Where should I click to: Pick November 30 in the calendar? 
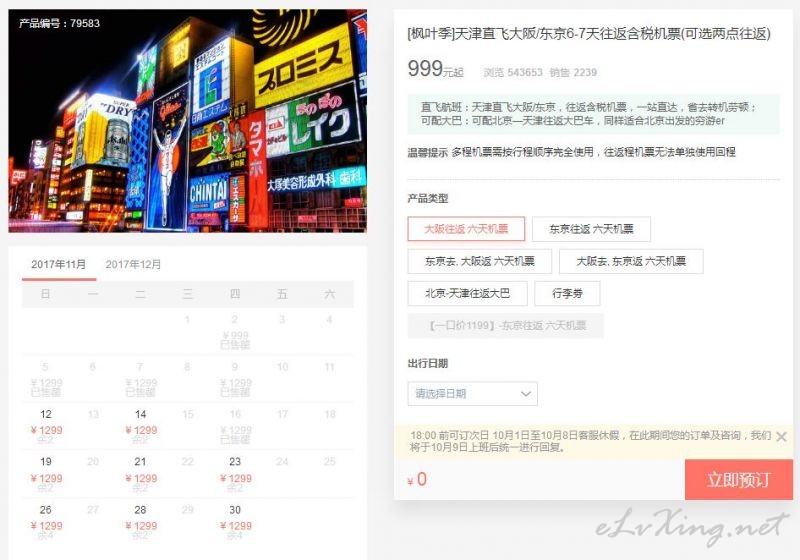point(235,521)
